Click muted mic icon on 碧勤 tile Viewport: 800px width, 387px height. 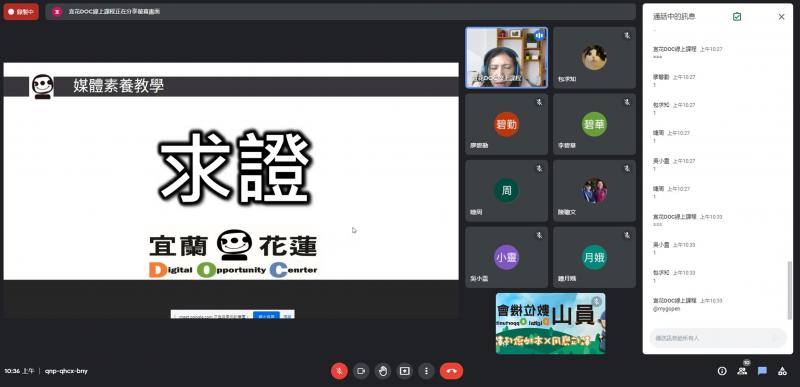point(539,102)
